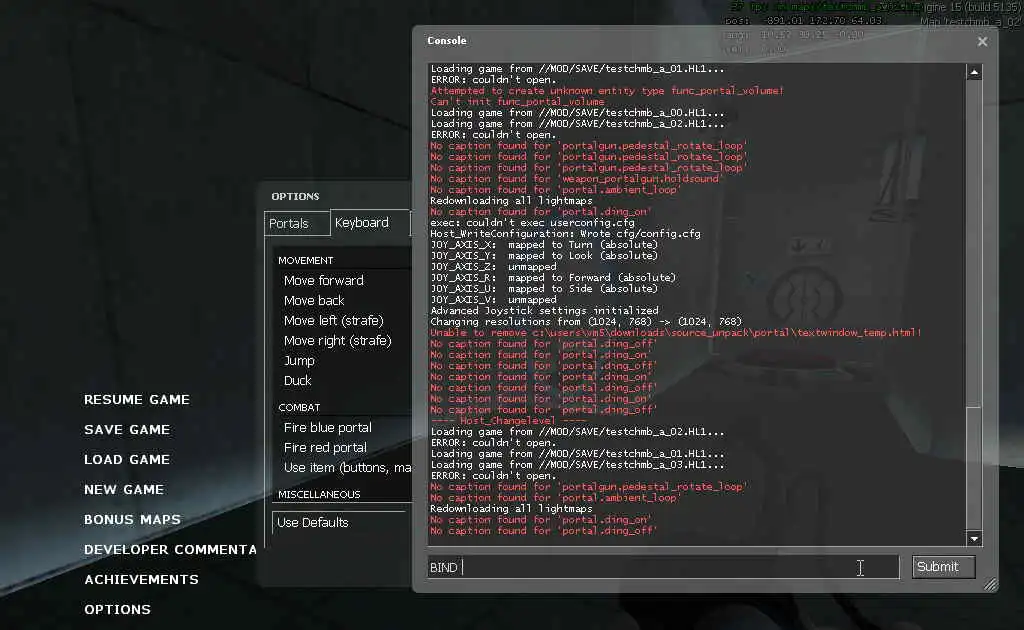Viewport: 1024px width, 630px height.
Task: Open Developer Commentary menu item
Action: point(170,550)
